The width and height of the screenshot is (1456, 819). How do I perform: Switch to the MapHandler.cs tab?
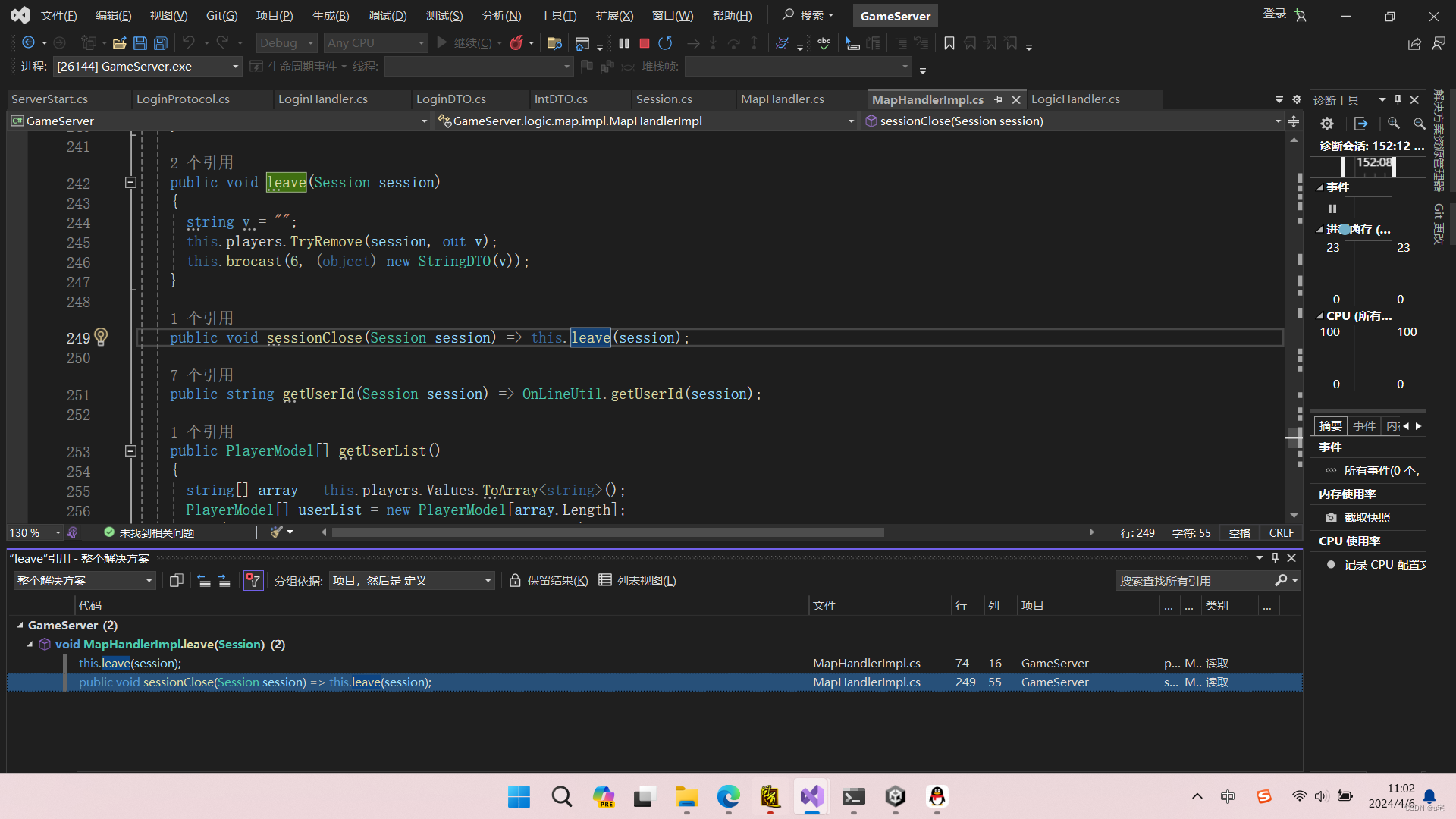coord(782,99)
